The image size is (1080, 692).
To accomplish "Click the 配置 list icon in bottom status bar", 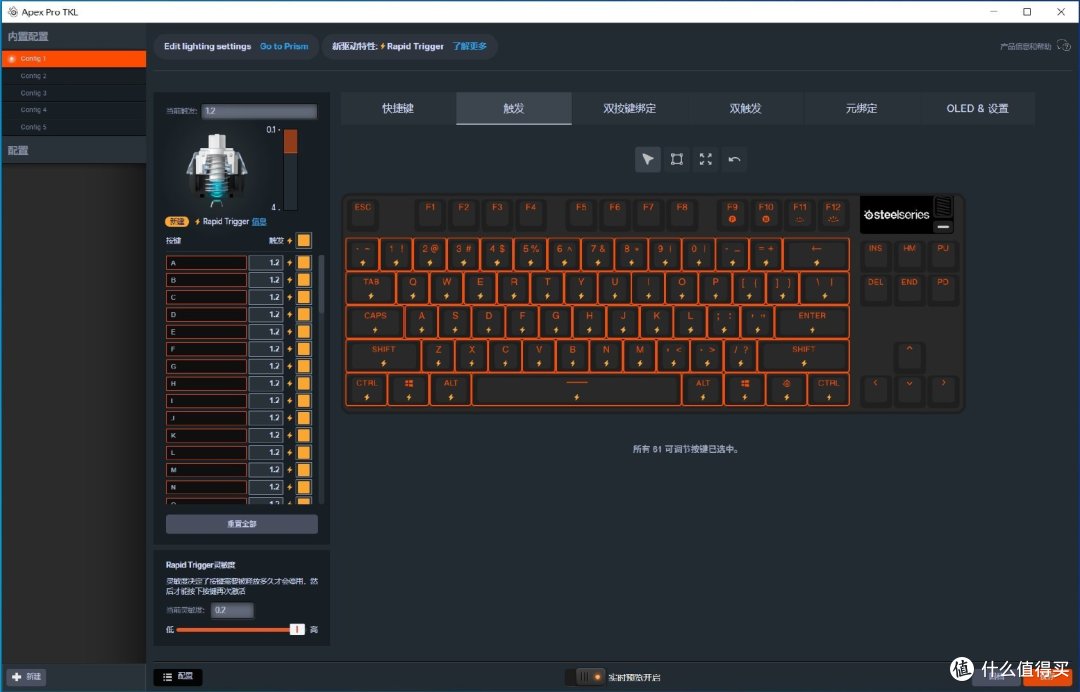I will (165, 676).
